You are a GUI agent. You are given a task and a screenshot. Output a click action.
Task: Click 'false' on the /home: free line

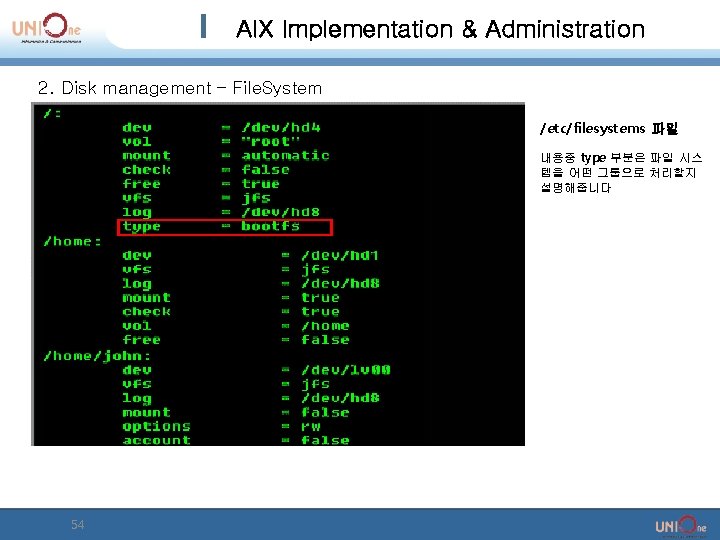[325, 340]
